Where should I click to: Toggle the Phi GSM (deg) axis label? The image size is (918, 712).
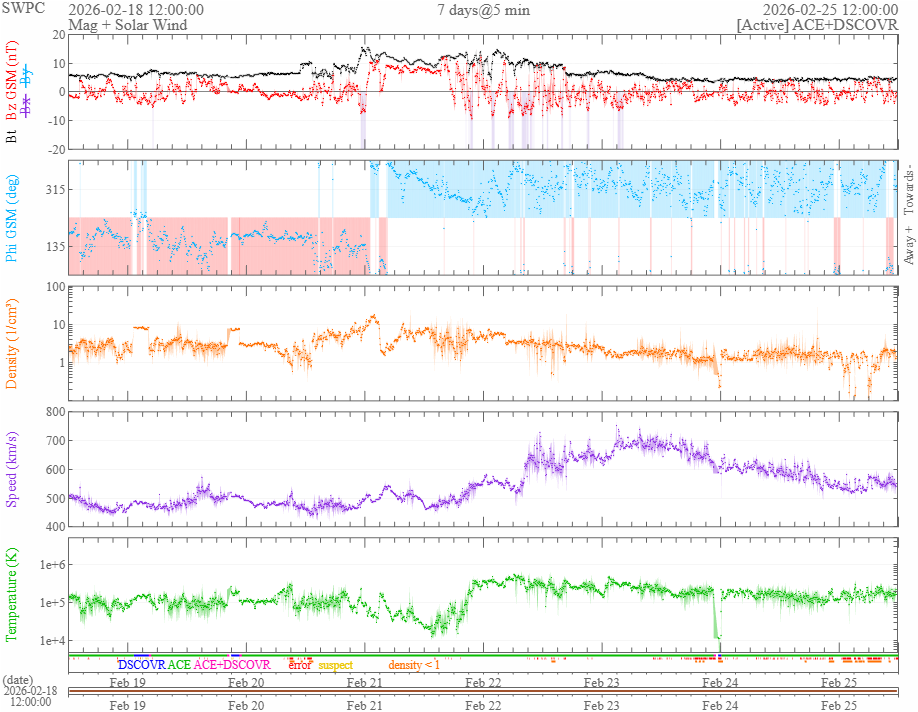[x=12, y=218]
